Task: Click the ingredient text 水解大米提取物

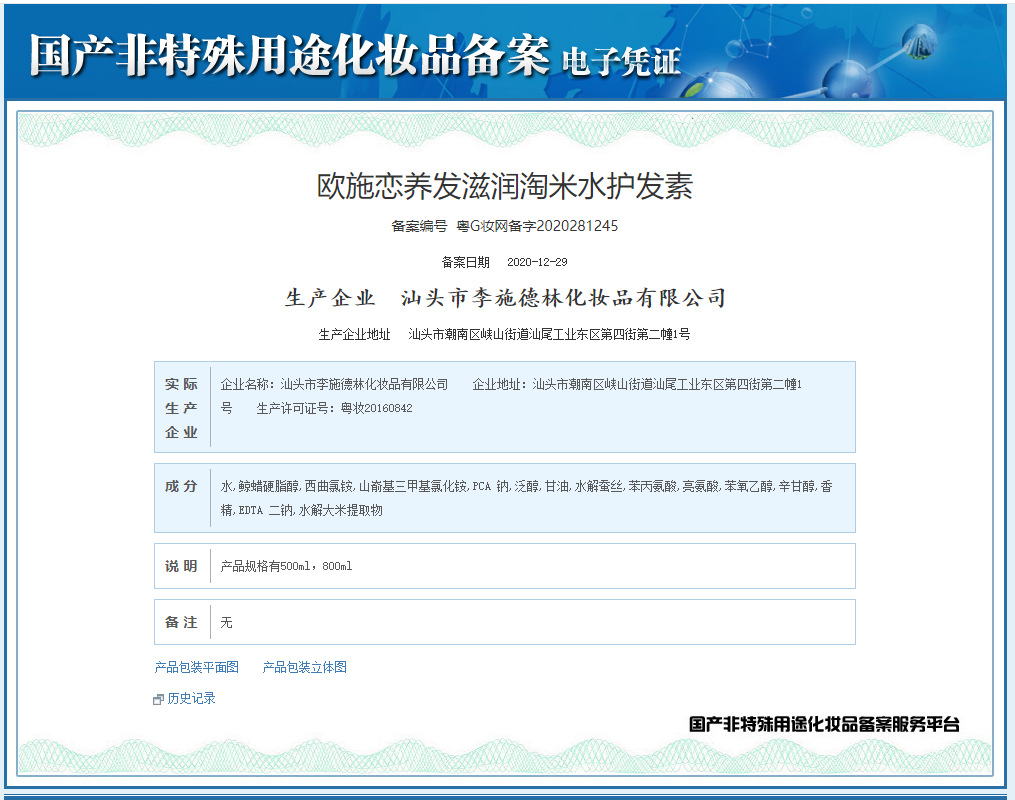Action: coord(340,510)
